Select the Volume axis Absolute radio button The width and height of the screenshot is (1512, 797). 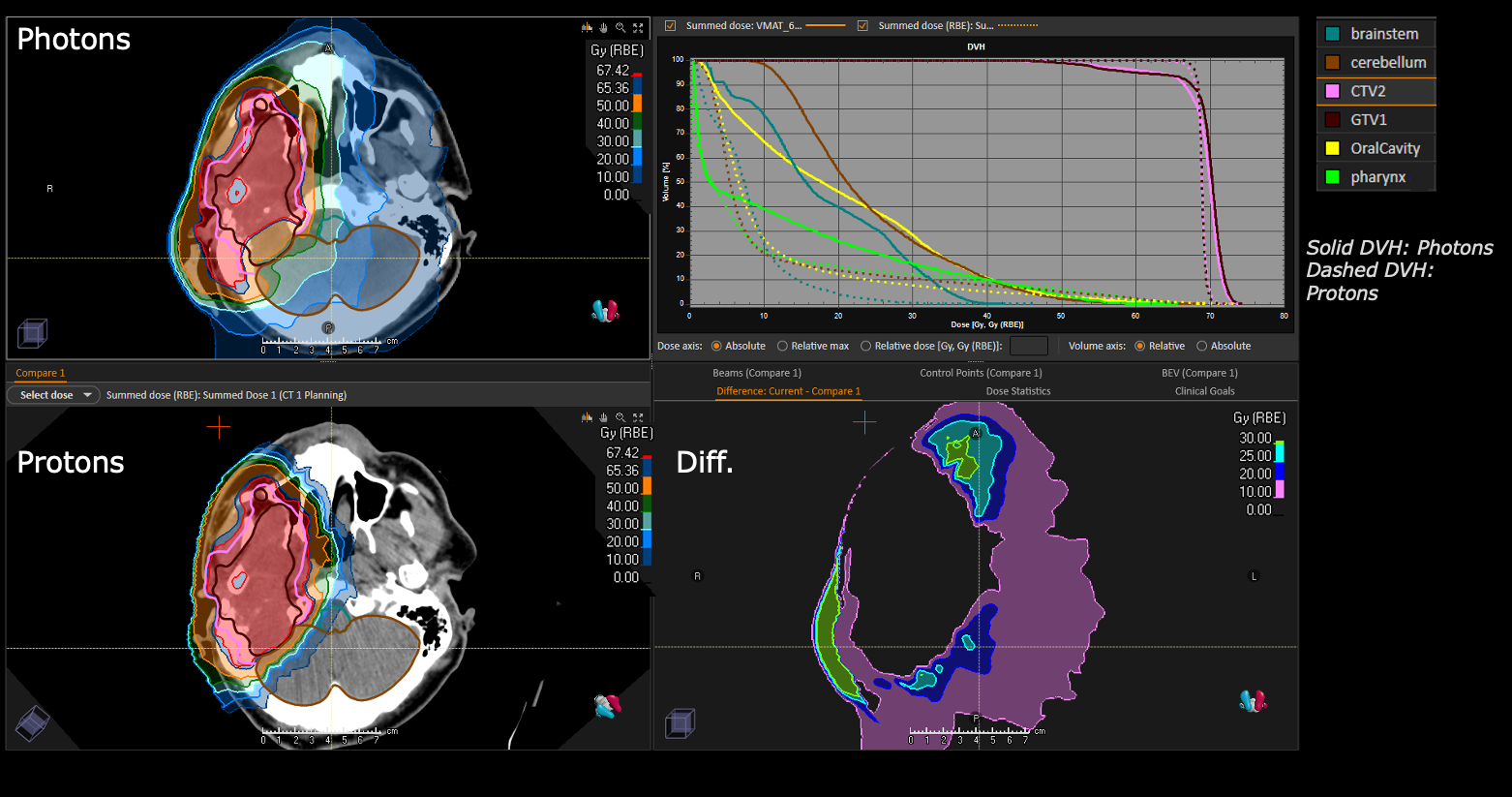(1201, 346)
